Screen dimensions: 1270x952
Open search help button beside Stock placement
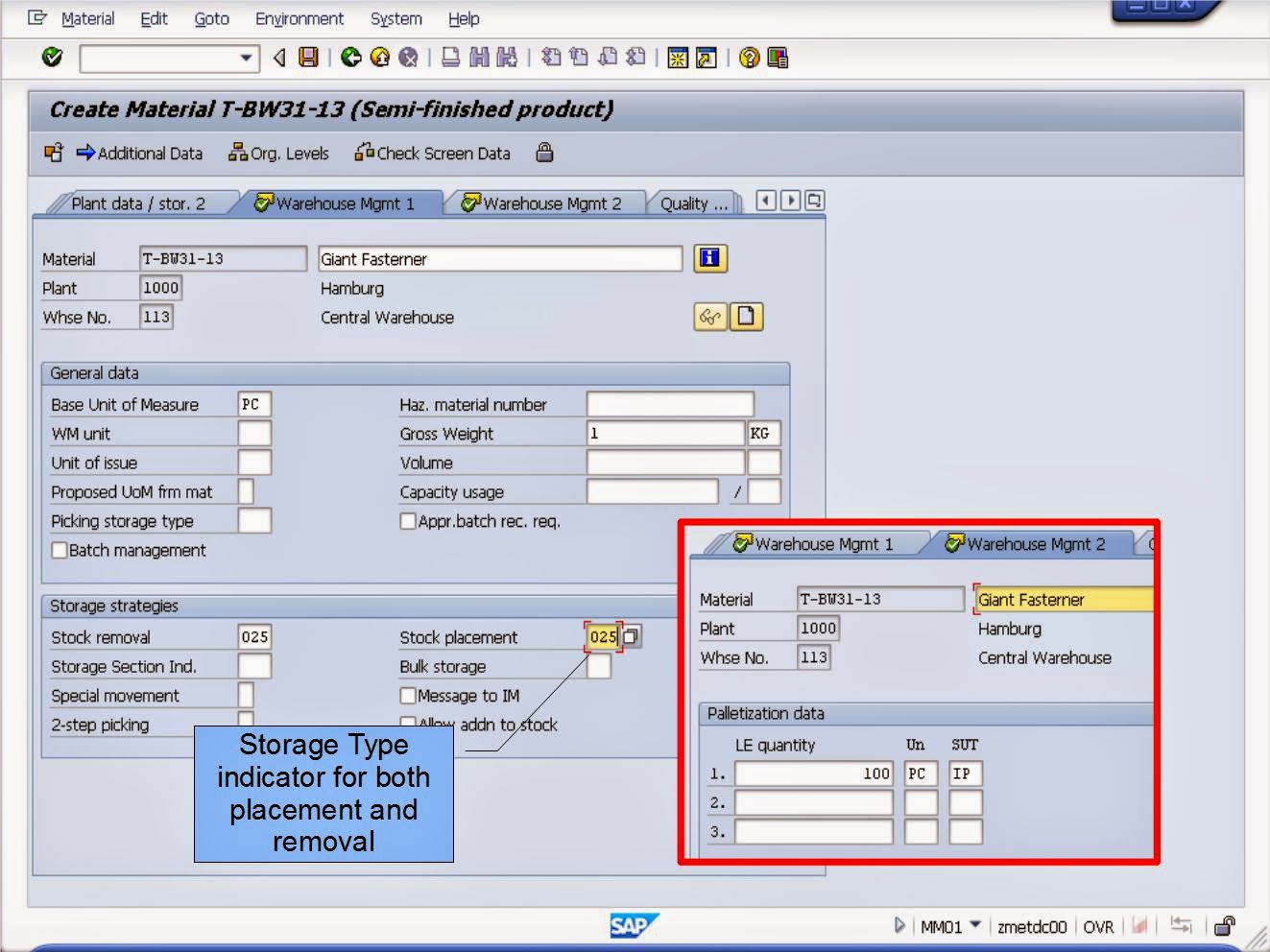(x=631, y=636)
